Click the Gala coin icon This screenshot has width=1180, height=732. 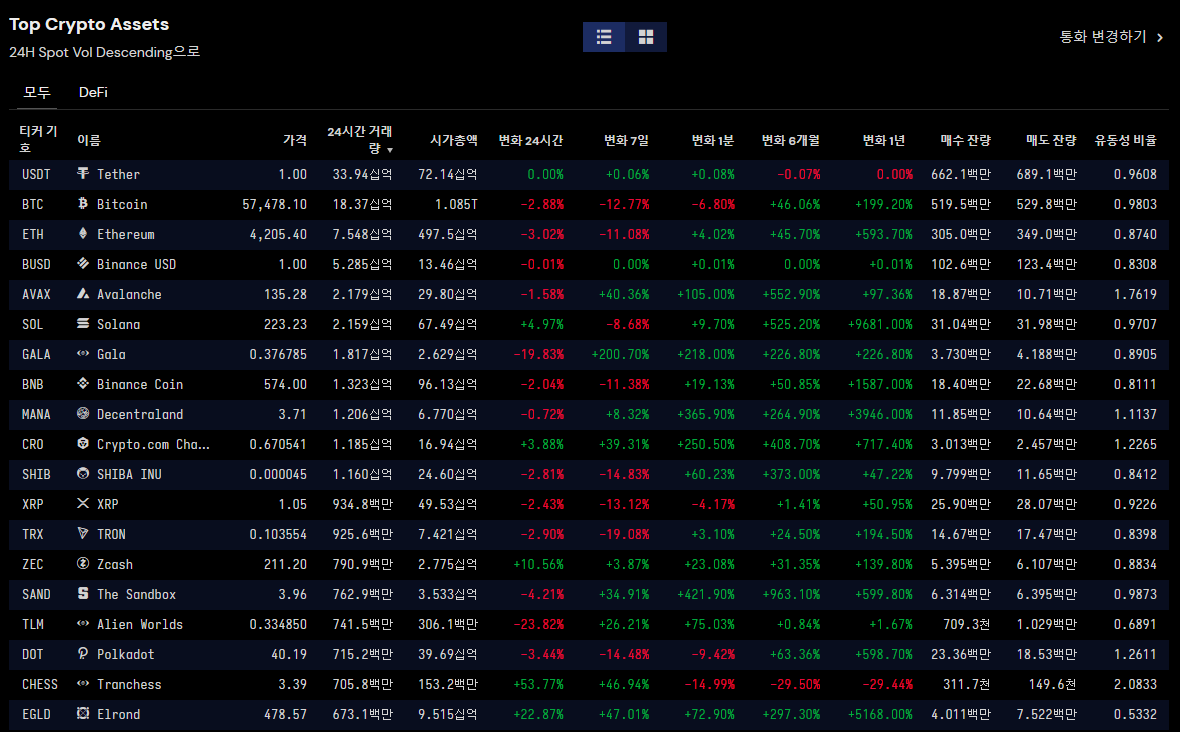[x=83, y=354]
